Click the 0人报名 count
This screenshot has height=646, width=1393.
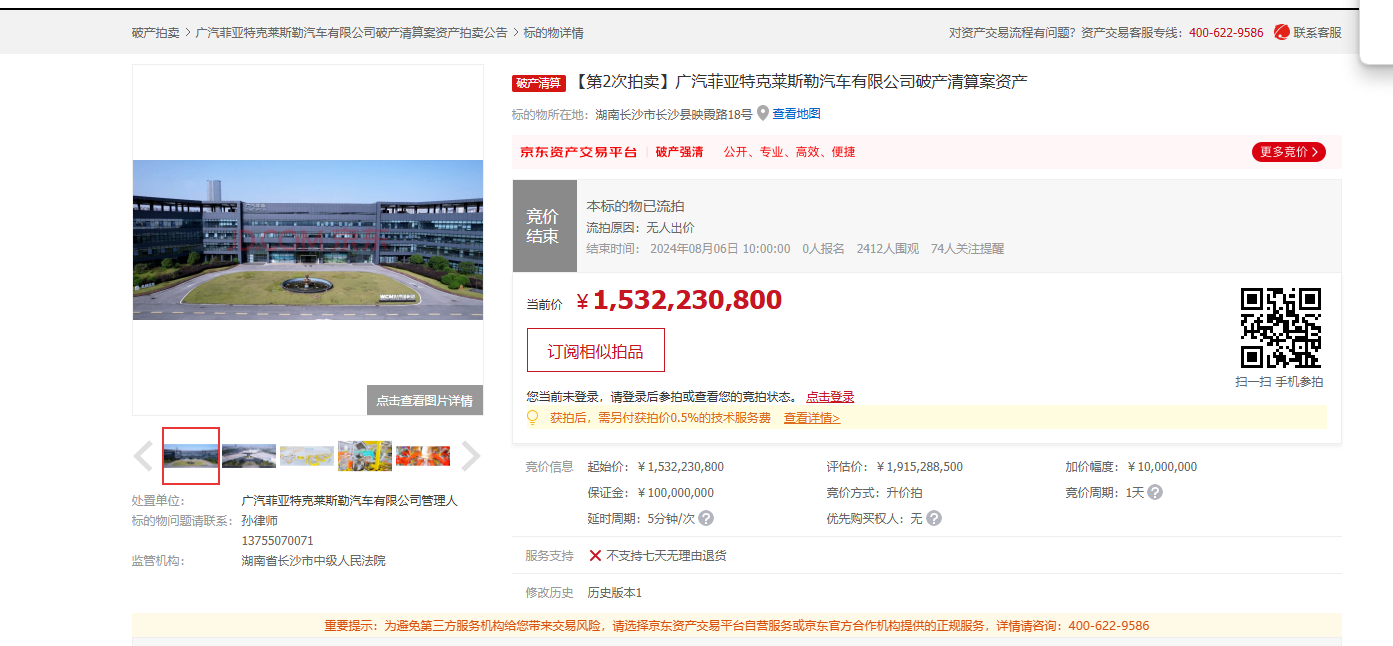click(823, 249)
